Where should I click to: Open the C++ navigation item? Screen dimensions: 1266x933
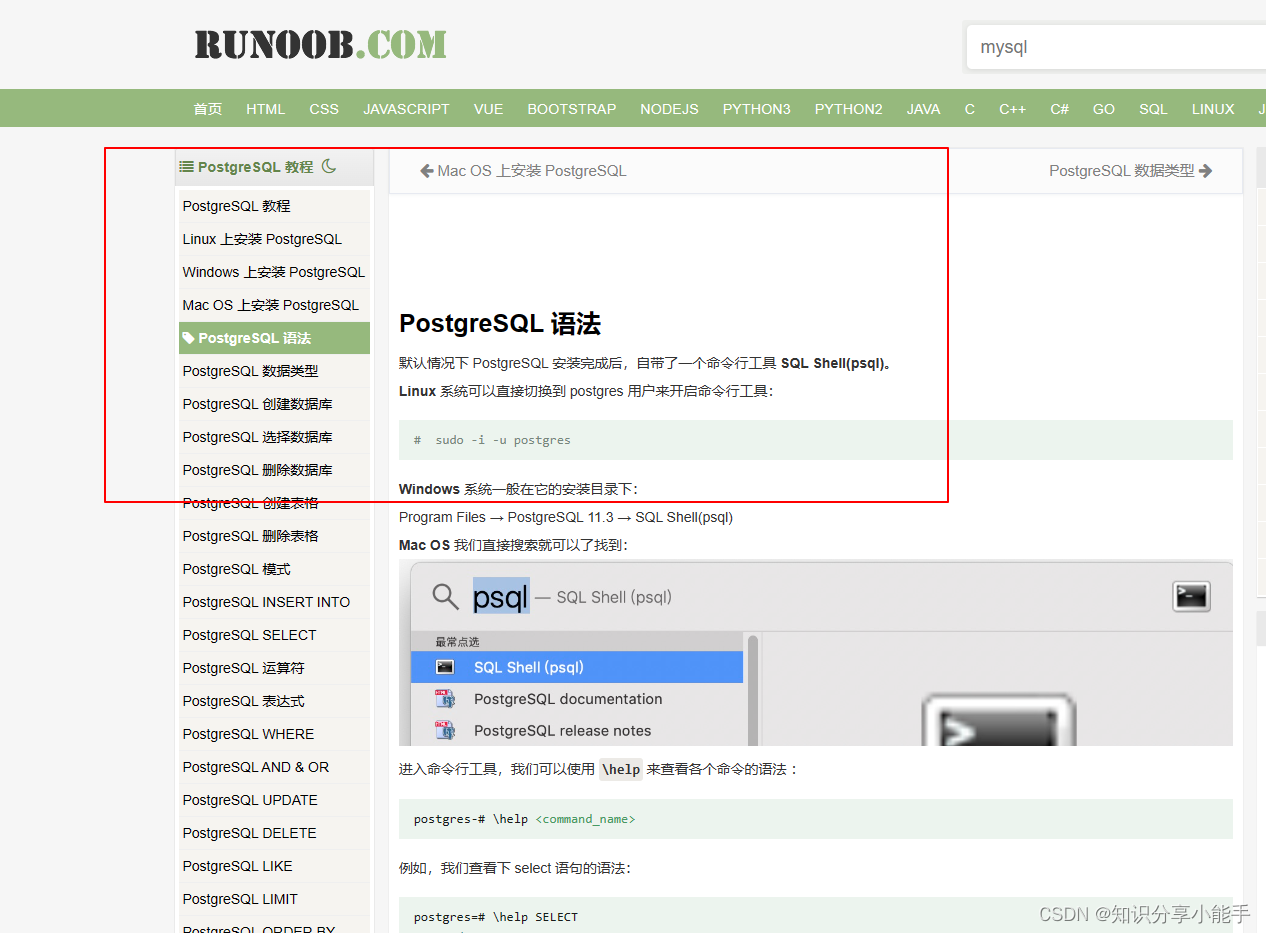[x=1012, y=109]
